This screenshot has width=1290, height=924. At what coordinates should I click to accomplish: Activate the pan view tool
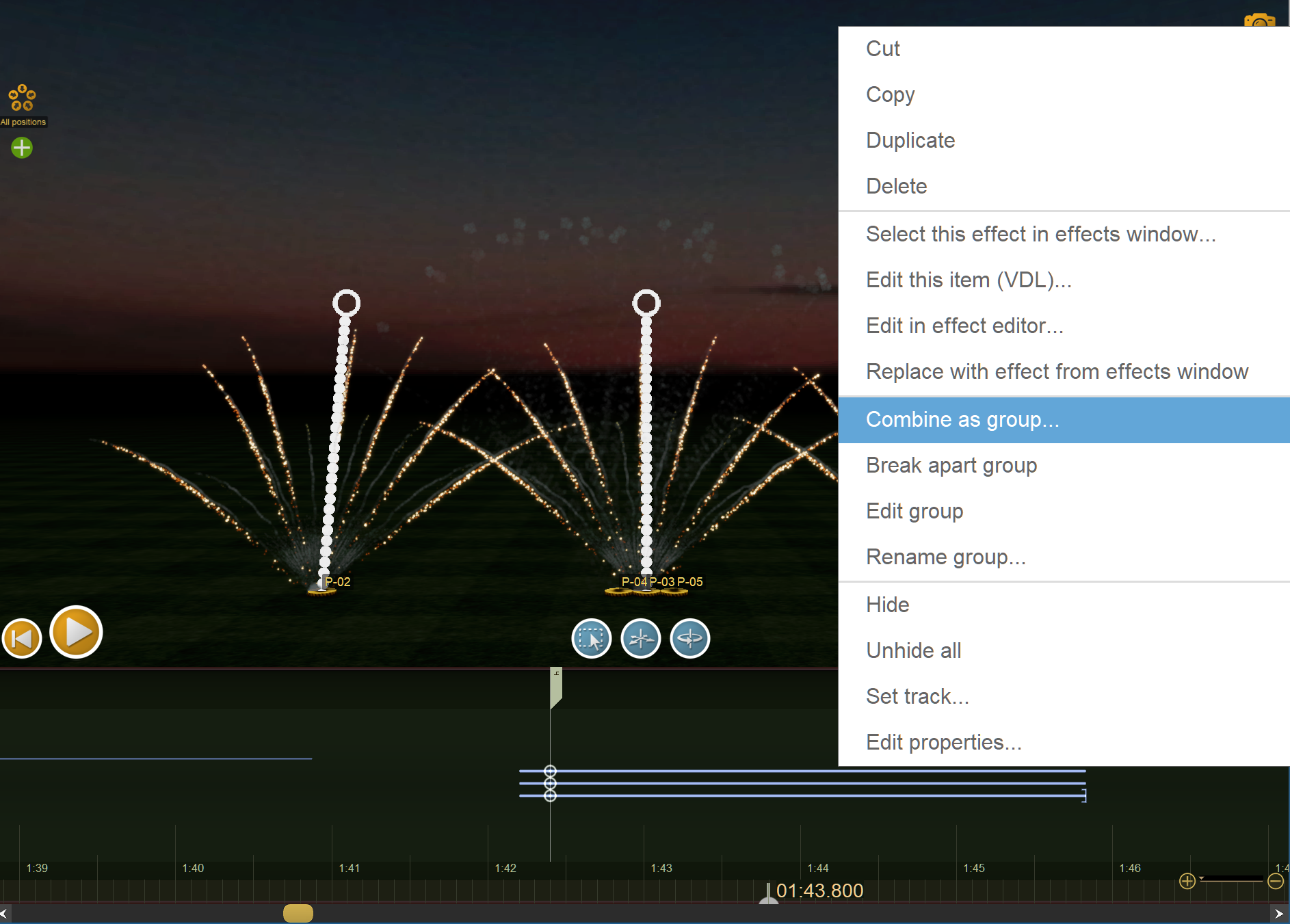(641, 639)
